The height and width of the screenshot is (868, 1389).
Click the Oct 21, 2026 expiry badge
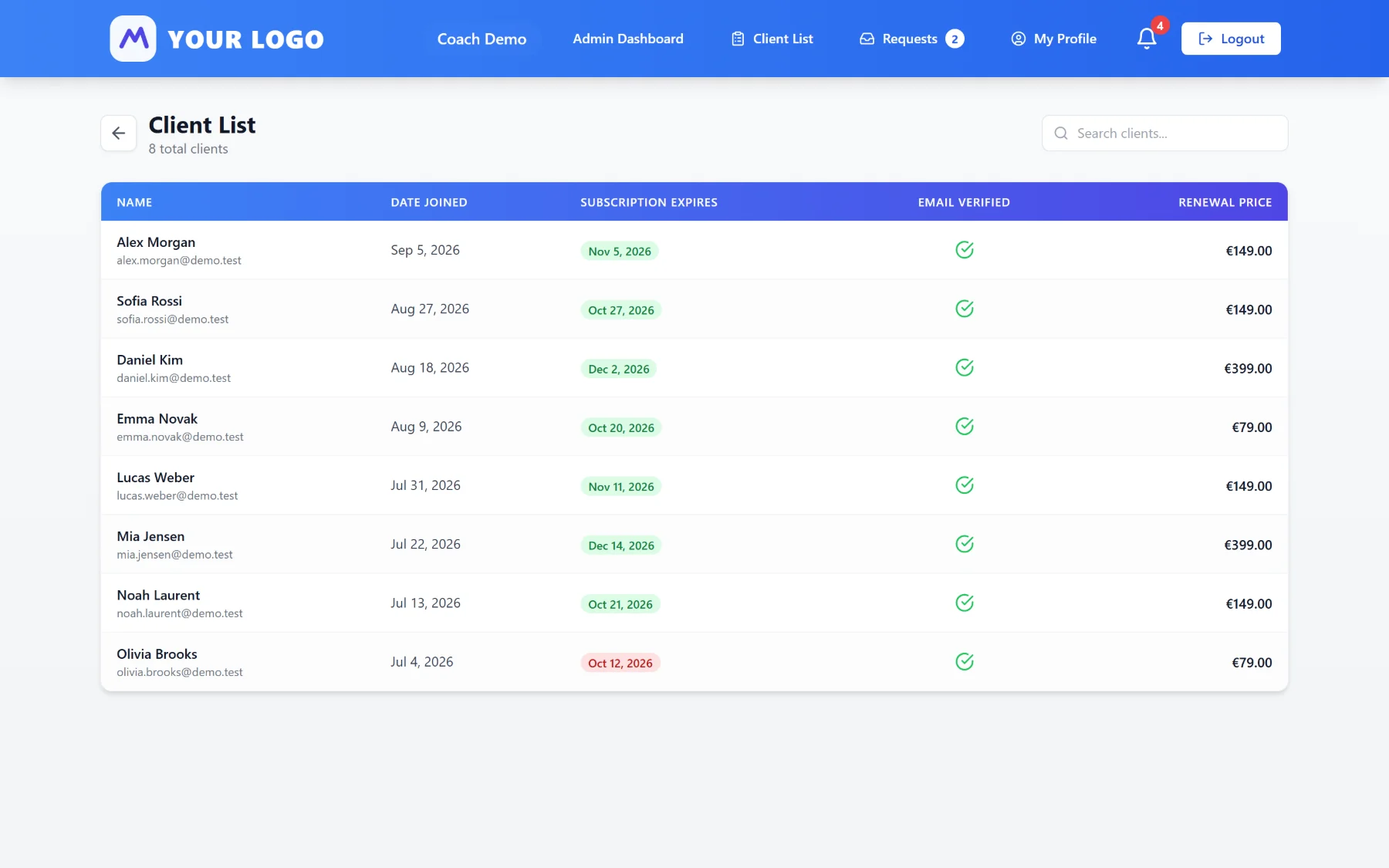click(x=620, y=604)
